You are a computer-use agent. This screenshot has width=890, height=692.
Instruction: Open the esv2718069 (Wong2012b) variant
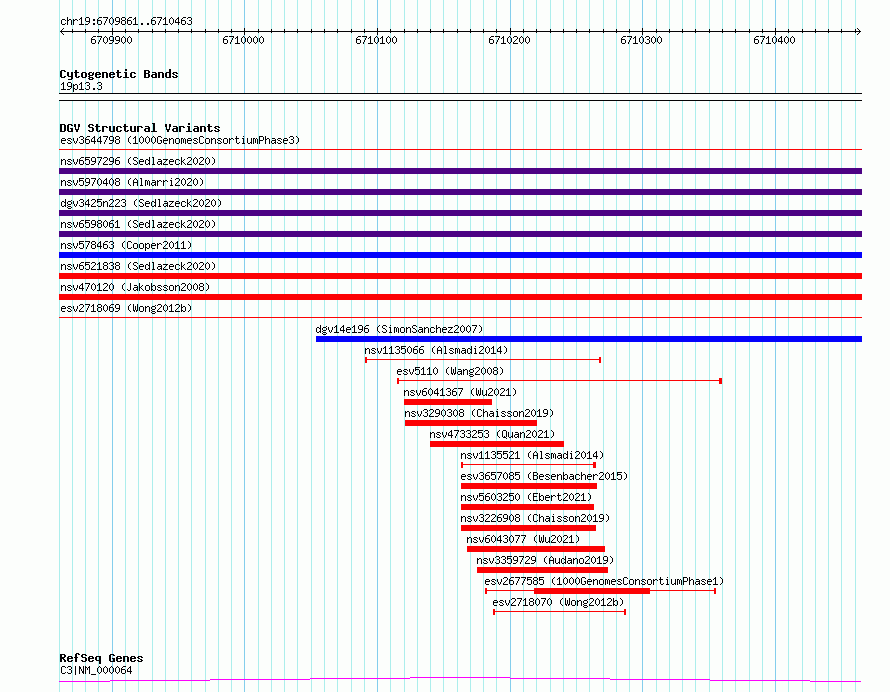[126, 308]
